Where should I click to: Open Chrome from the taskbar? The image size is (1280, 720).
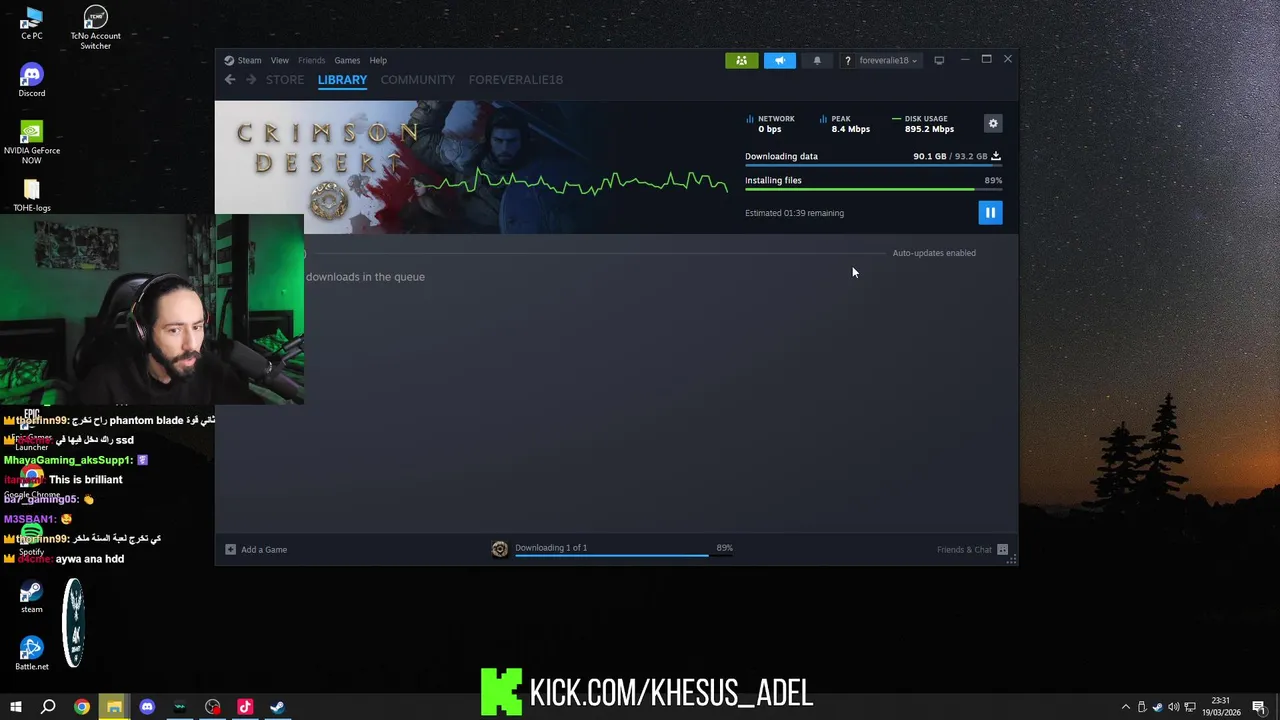82,707
